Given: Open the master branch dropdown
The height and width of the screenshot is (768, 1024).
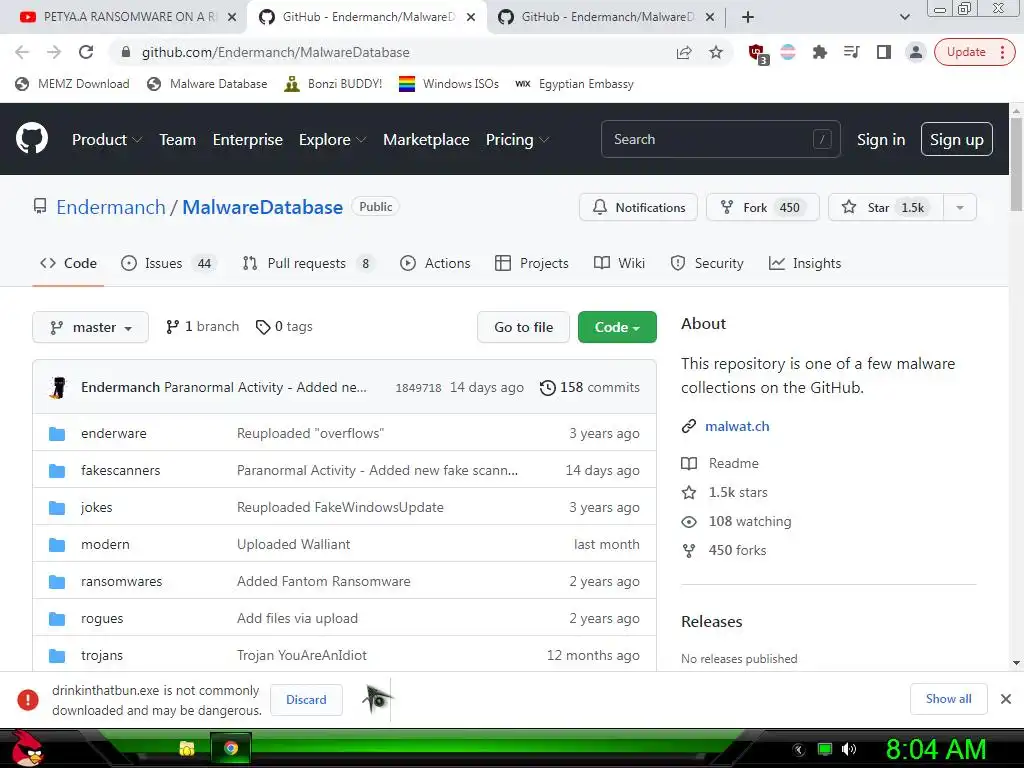Looking at the screenshot, I should (90, 327).
